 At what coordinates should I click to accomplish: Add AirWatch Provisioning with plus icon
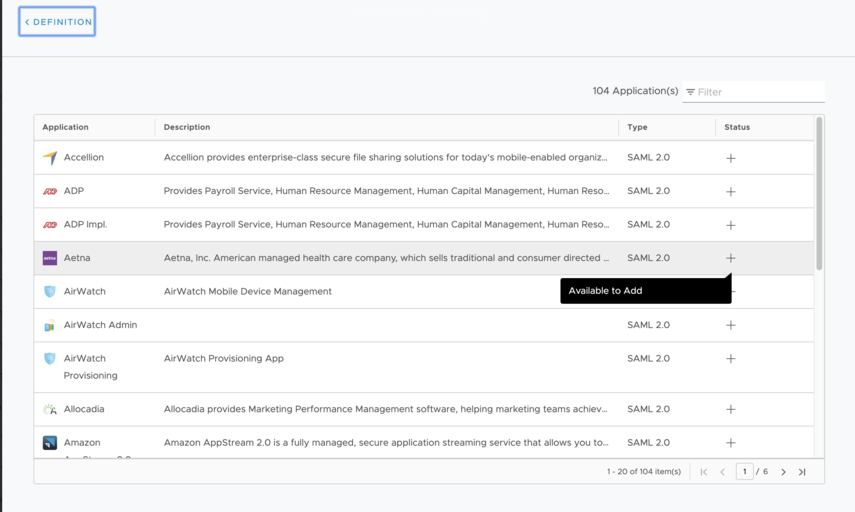pyautogui.click(x=730, y=359)
